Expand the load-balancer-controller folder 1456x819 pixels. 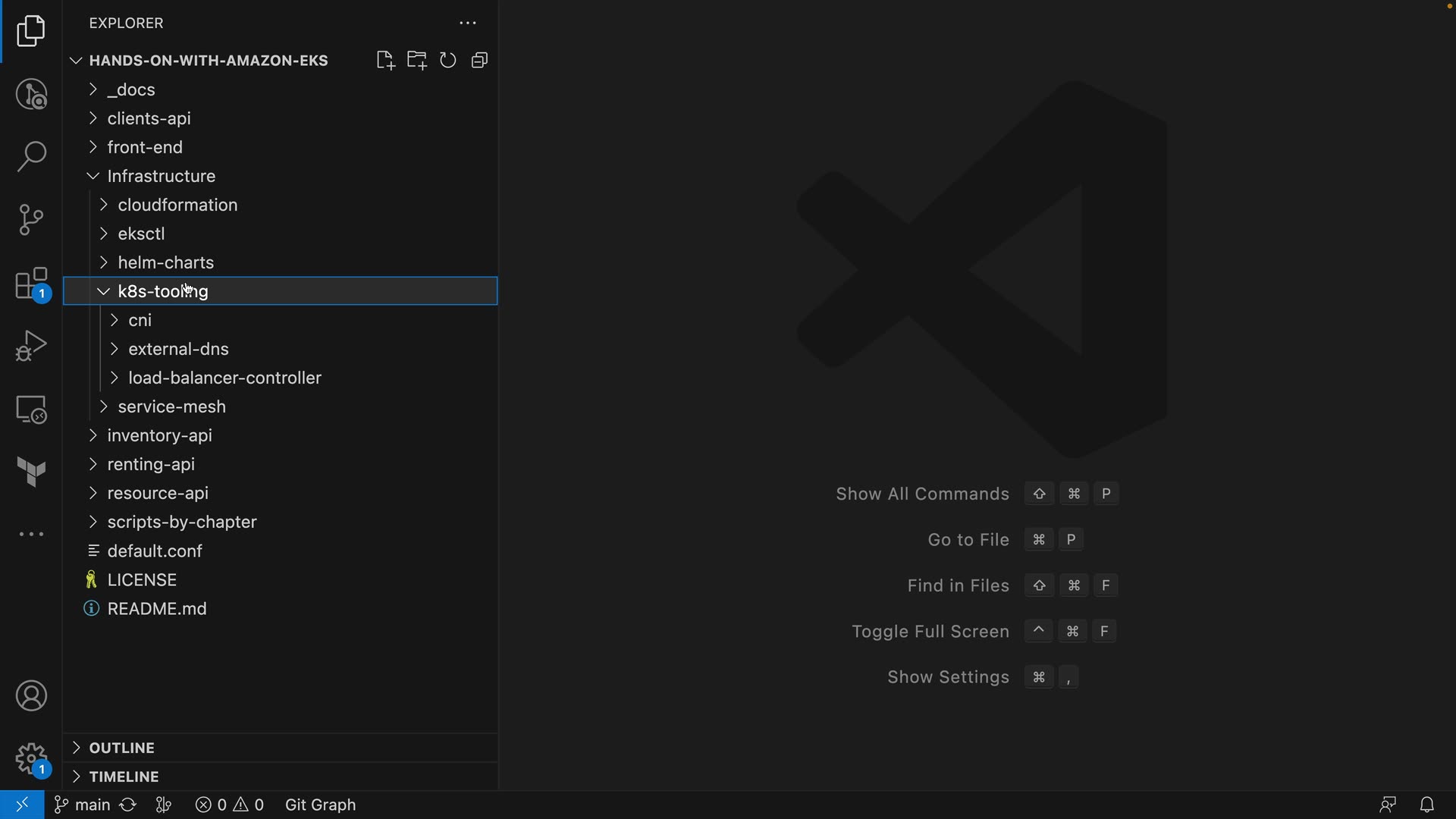tap(224, 378)
